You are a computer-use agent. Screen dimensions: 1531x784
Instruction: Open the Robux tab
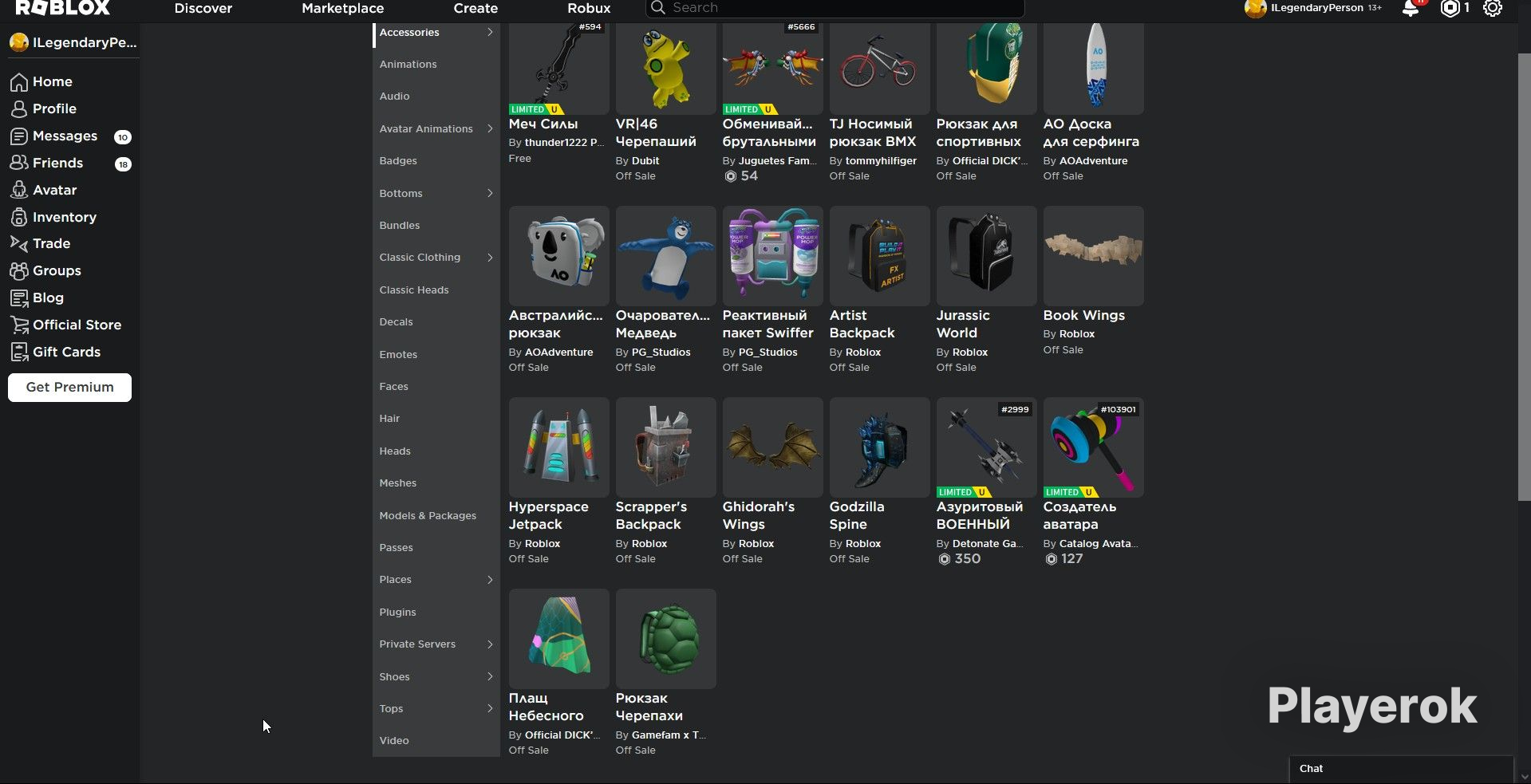[589, 8]
